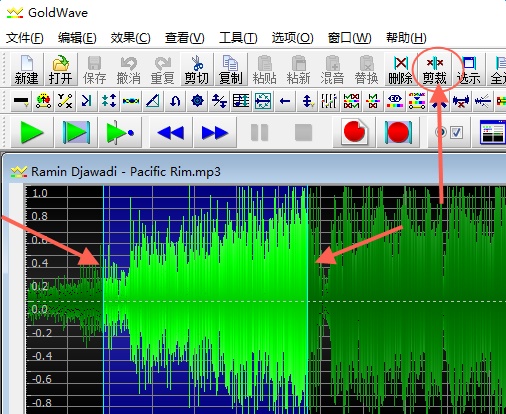Fast forward with the blue double-right arrows
506x414 pixels.
215,132
